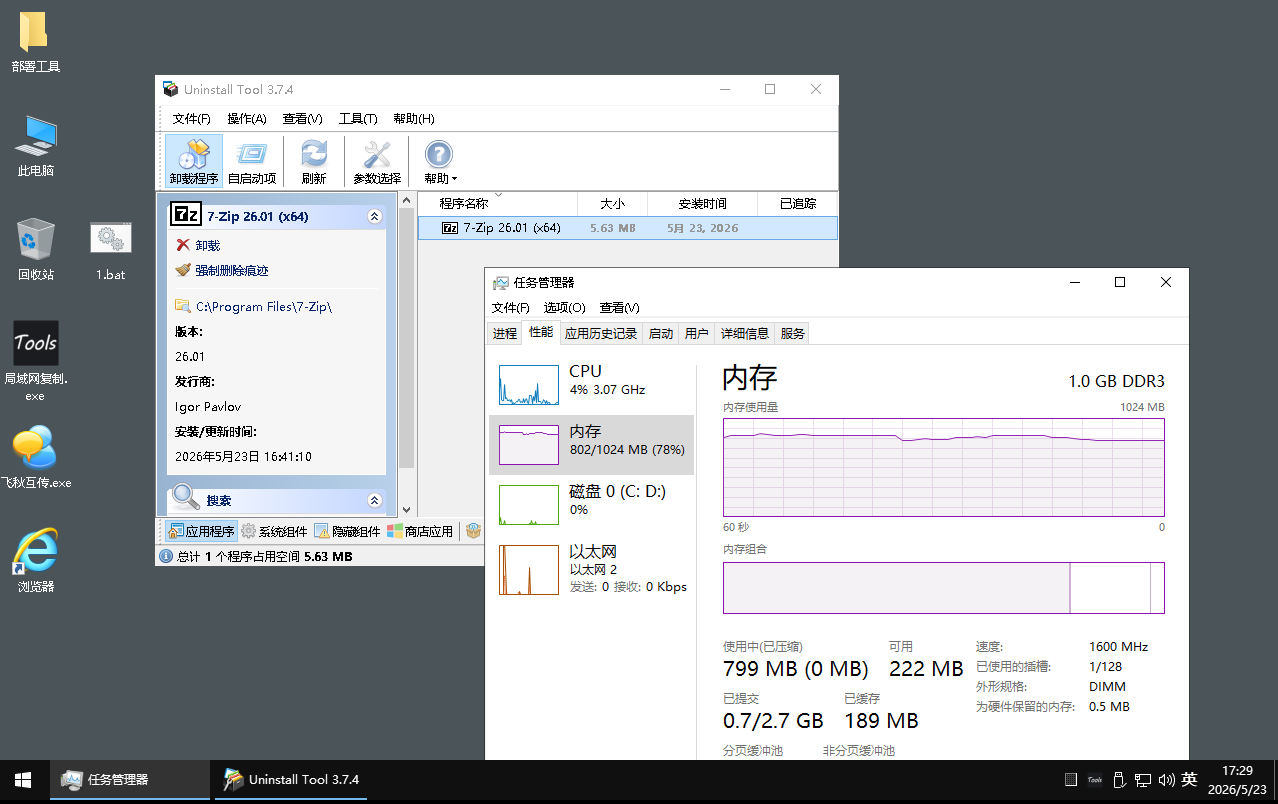The image size is (1278, 804).
Task: Select the 7-Zip 26.01 (x64) list row
Action: 627,227
